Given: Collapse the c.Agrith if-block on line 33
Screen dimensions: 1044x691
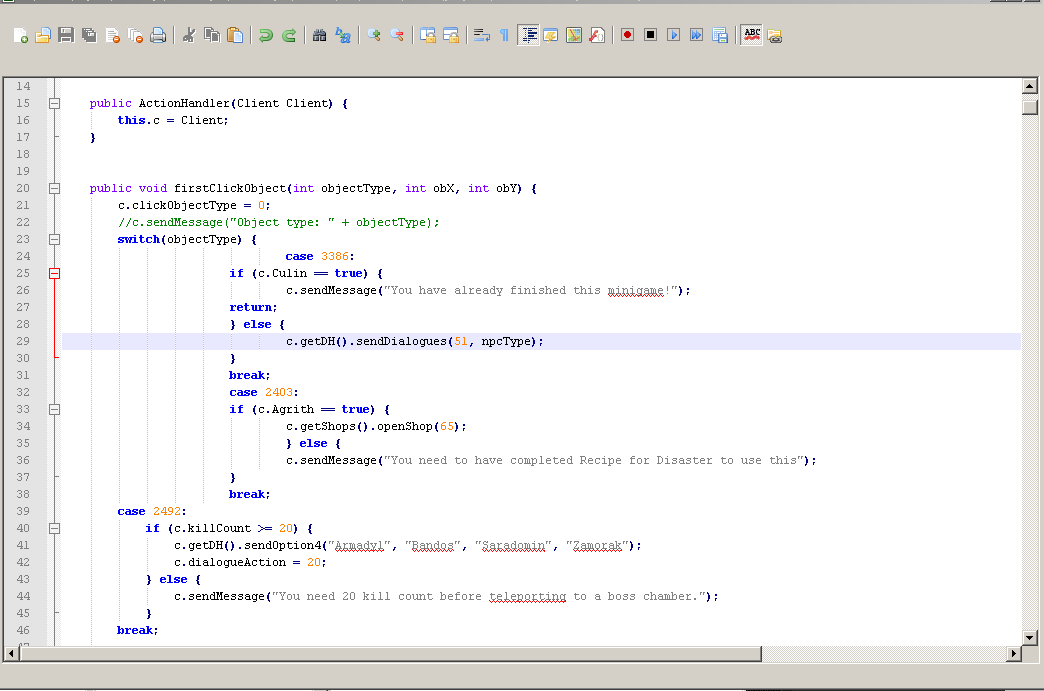Looking at the screenshot, I should 55,409.
